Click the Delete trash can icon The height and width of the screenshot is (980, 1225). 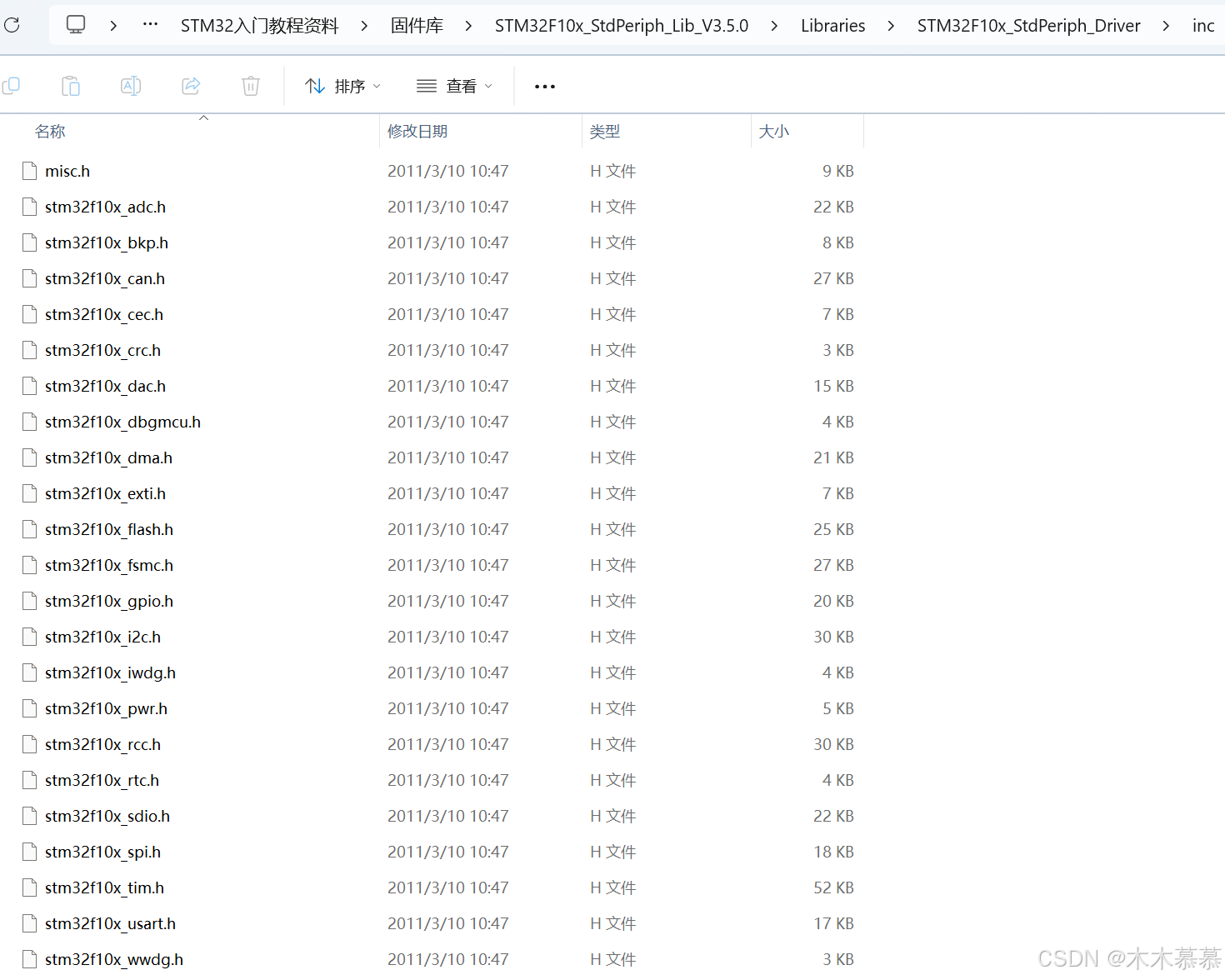point(251,86)
